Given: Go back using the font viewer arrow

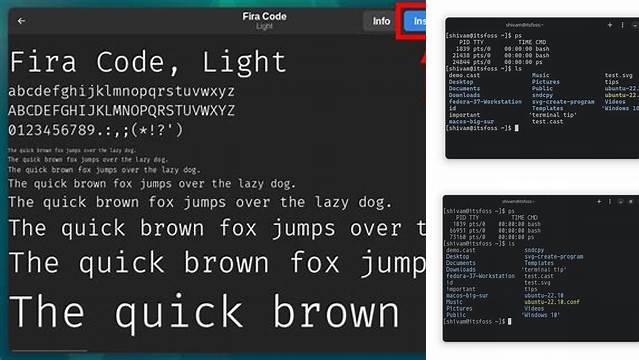Looking at the screenshot, I should [x=21, y=20].
